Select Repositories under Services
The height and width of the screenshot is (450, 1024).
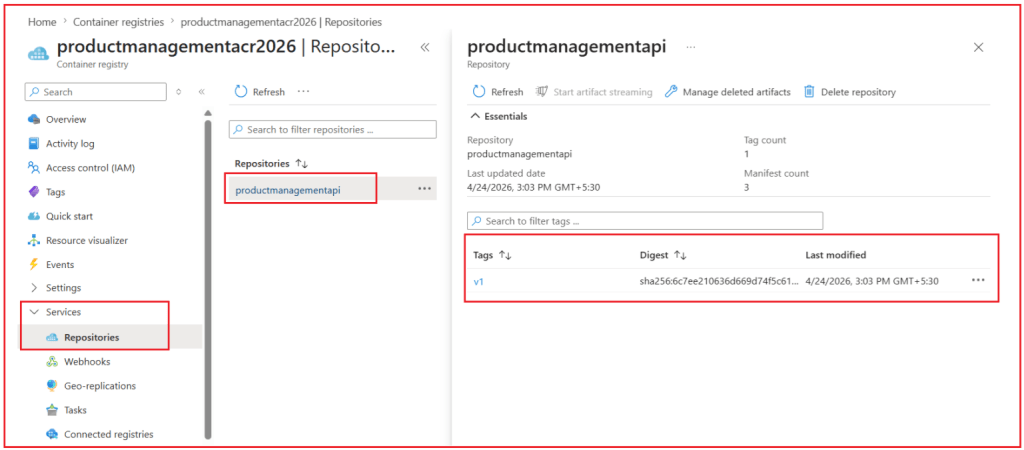[91, 338]
